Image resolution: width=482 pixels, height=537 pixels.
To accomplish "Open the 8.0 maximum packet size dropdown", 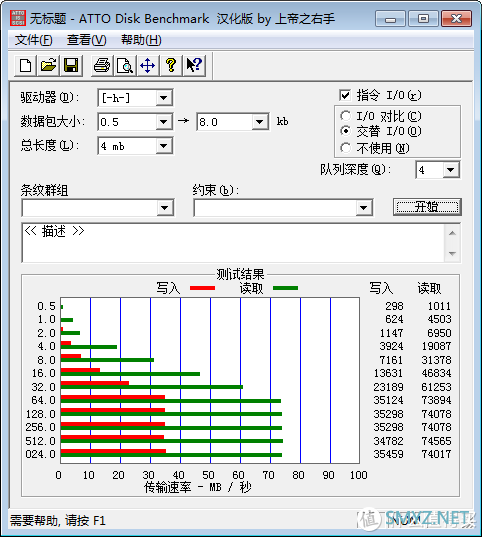I will pyautogui.click(x=260, y=122).
